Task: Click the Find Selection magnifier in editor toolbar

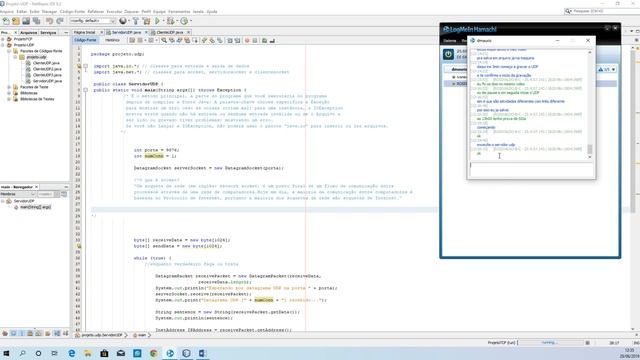Action: 164,40
